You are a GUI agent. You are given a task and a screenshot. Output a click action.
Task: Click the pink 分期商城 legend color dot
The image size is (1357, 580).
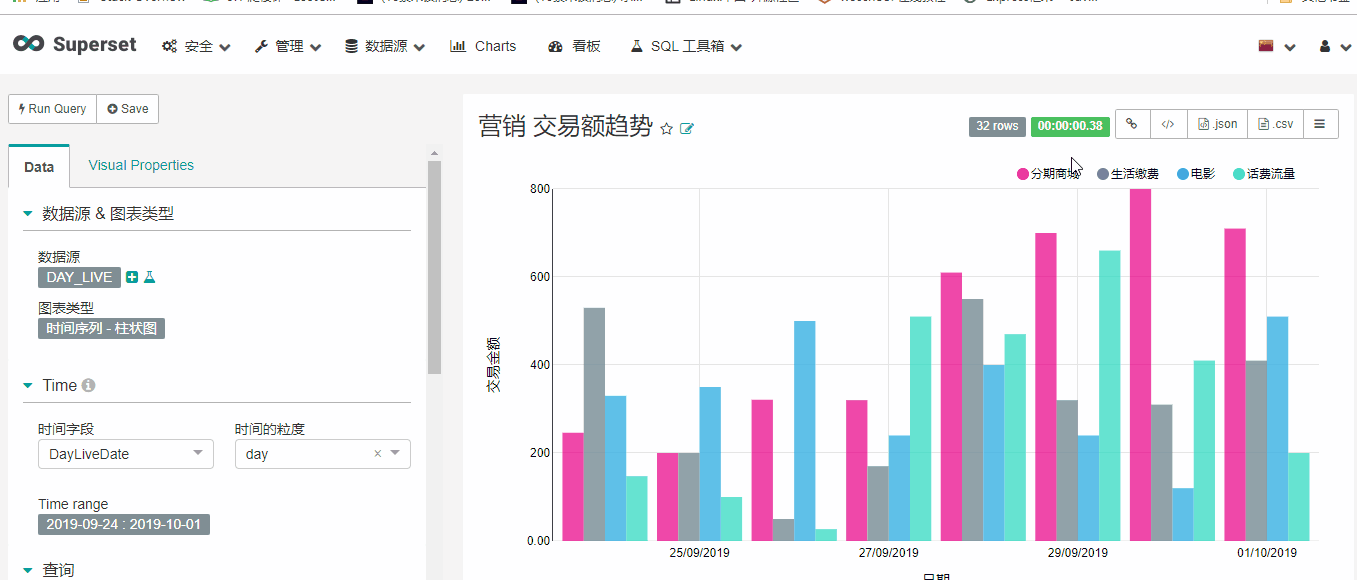tap(1021, 173)
